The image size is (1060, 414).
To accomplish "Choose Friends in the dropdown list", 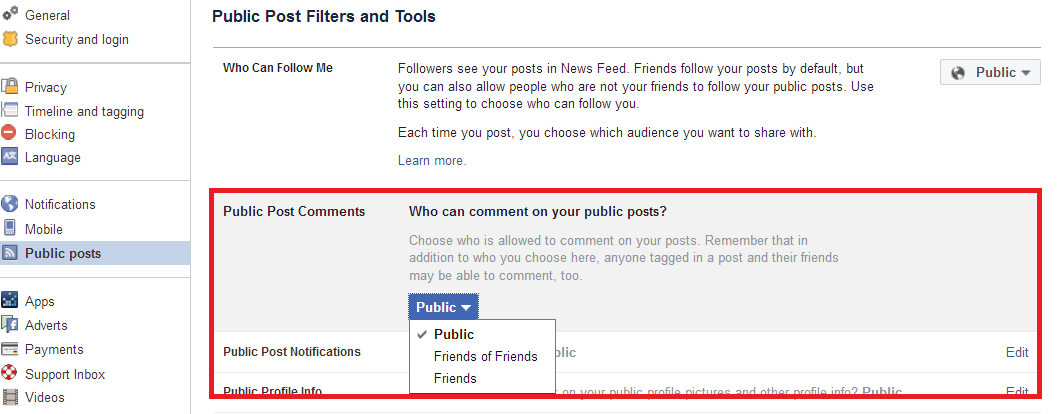I will 455,378.
